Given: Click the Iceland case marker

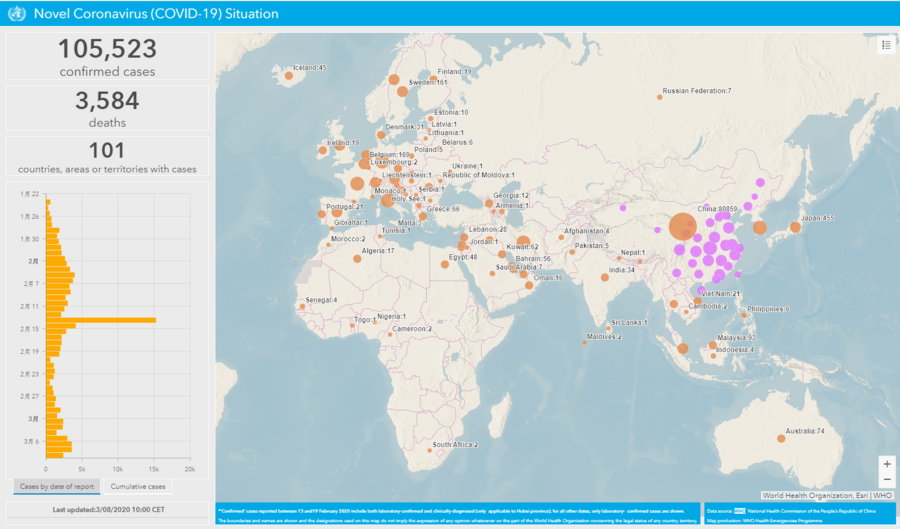Looking at the screenshot, I should [284, 75].
